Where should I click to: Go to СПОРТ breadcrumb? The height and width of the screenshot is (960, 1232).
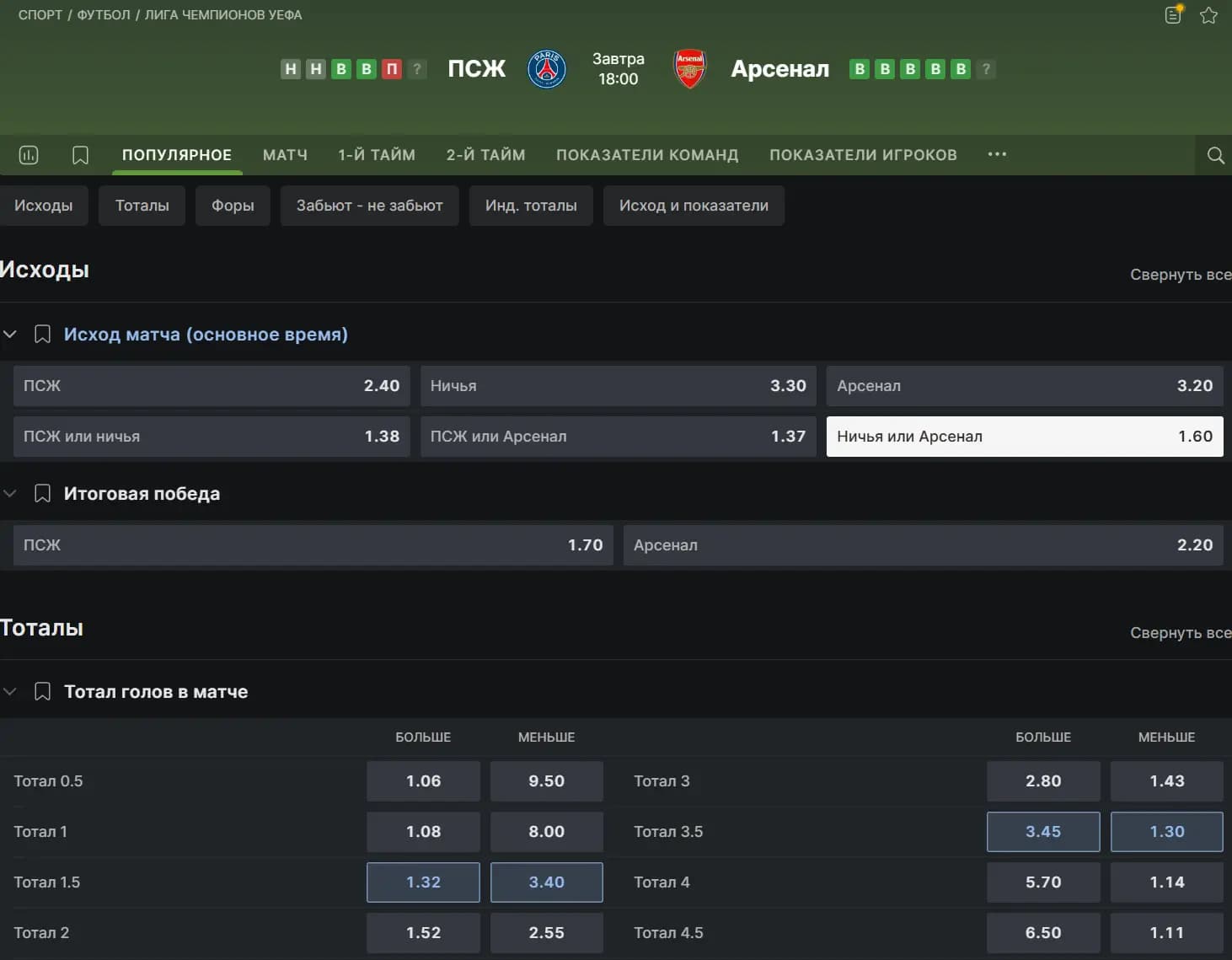point(40,15)
